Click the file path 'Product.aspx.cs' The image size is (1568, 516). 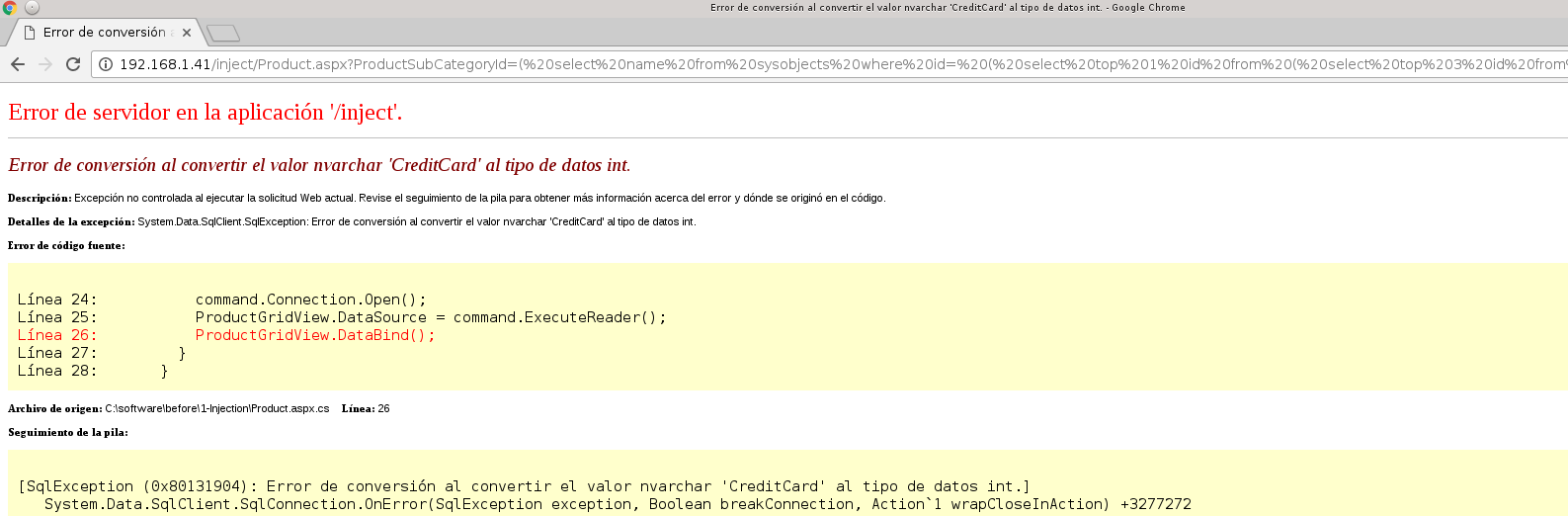pos(217,408)
